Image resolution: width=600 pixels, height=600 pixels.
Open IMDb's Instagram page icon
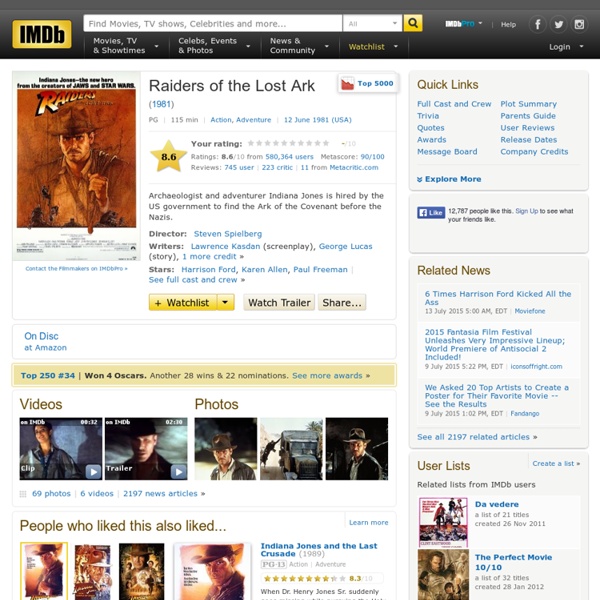coord(579,24)
